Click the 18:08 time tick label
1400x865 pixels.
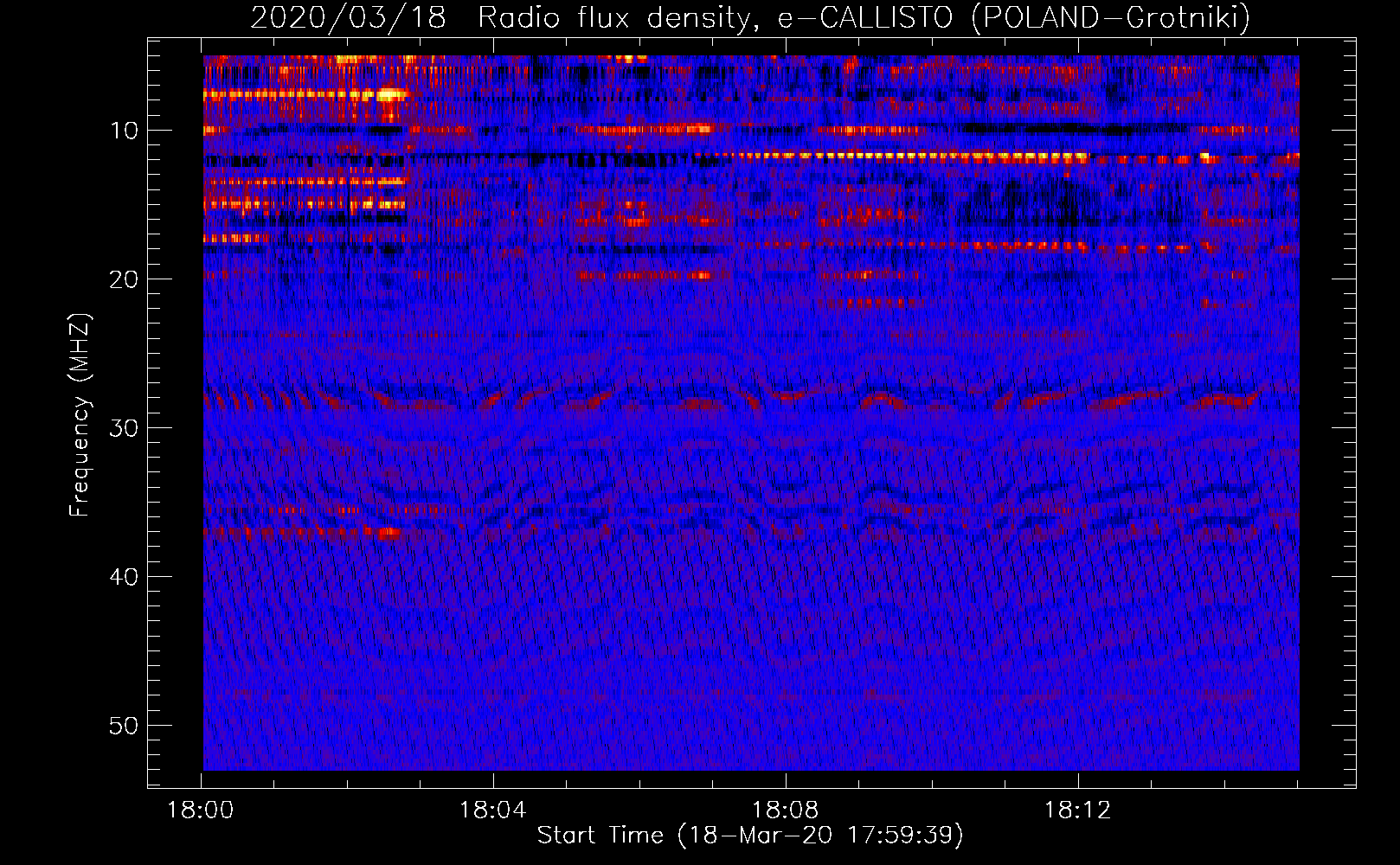tap(786, 811)
